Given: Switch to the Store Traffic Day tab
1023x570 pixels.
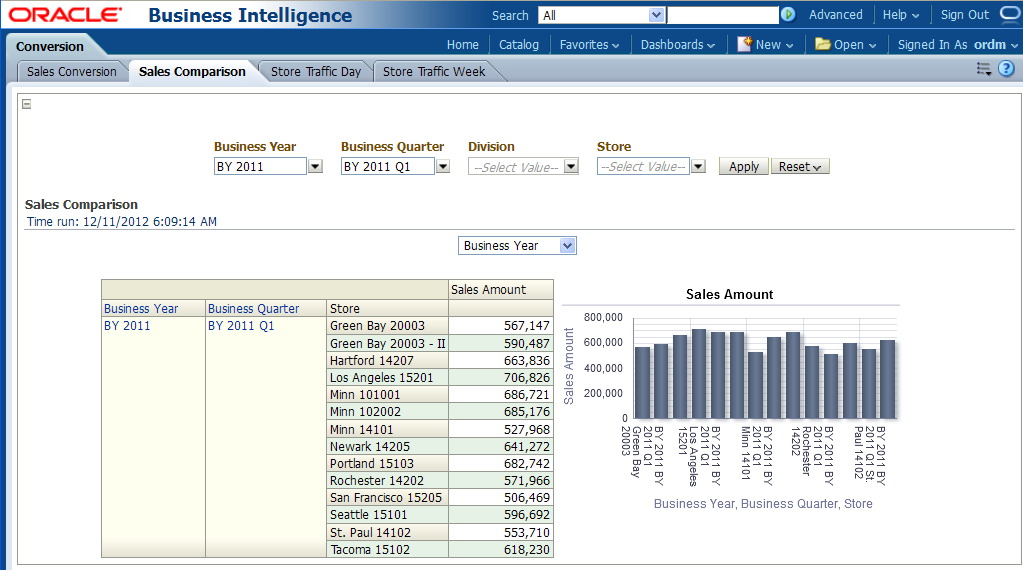Looking at the screenshot, I should pos(316,72).
